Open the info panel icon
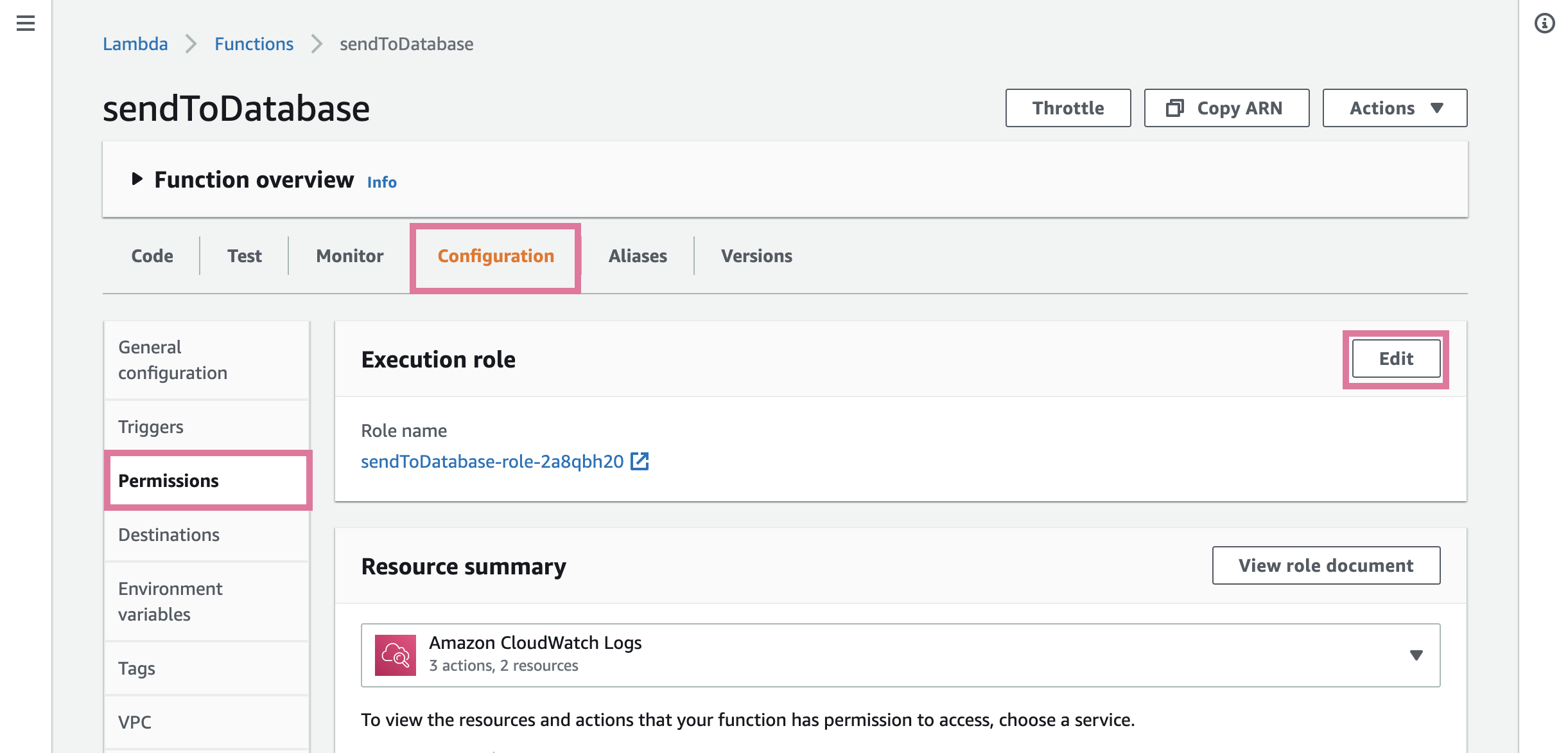1568x753 pixels. click(1544, 24)
